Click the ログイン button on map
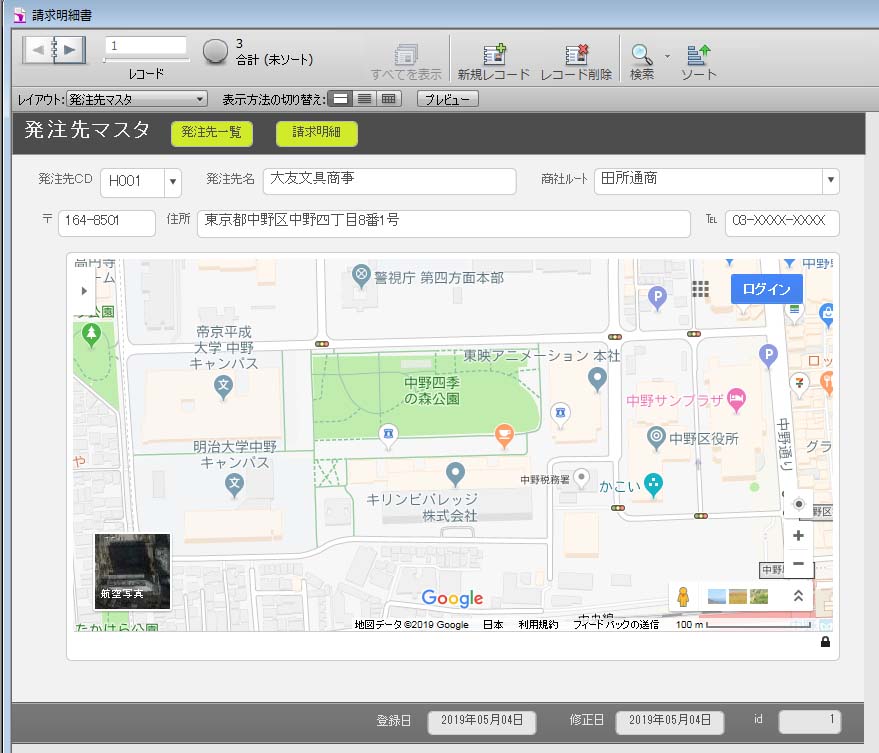 click(x=766, y=289)
